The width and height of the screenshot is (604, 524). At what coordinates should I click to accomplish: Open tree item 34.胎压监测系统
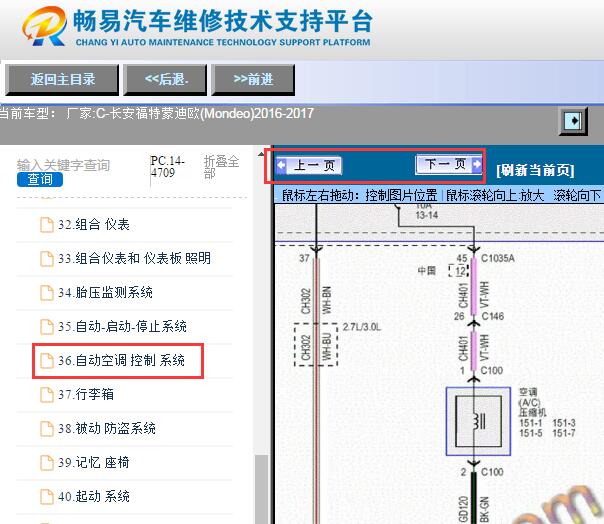[105, 292]
